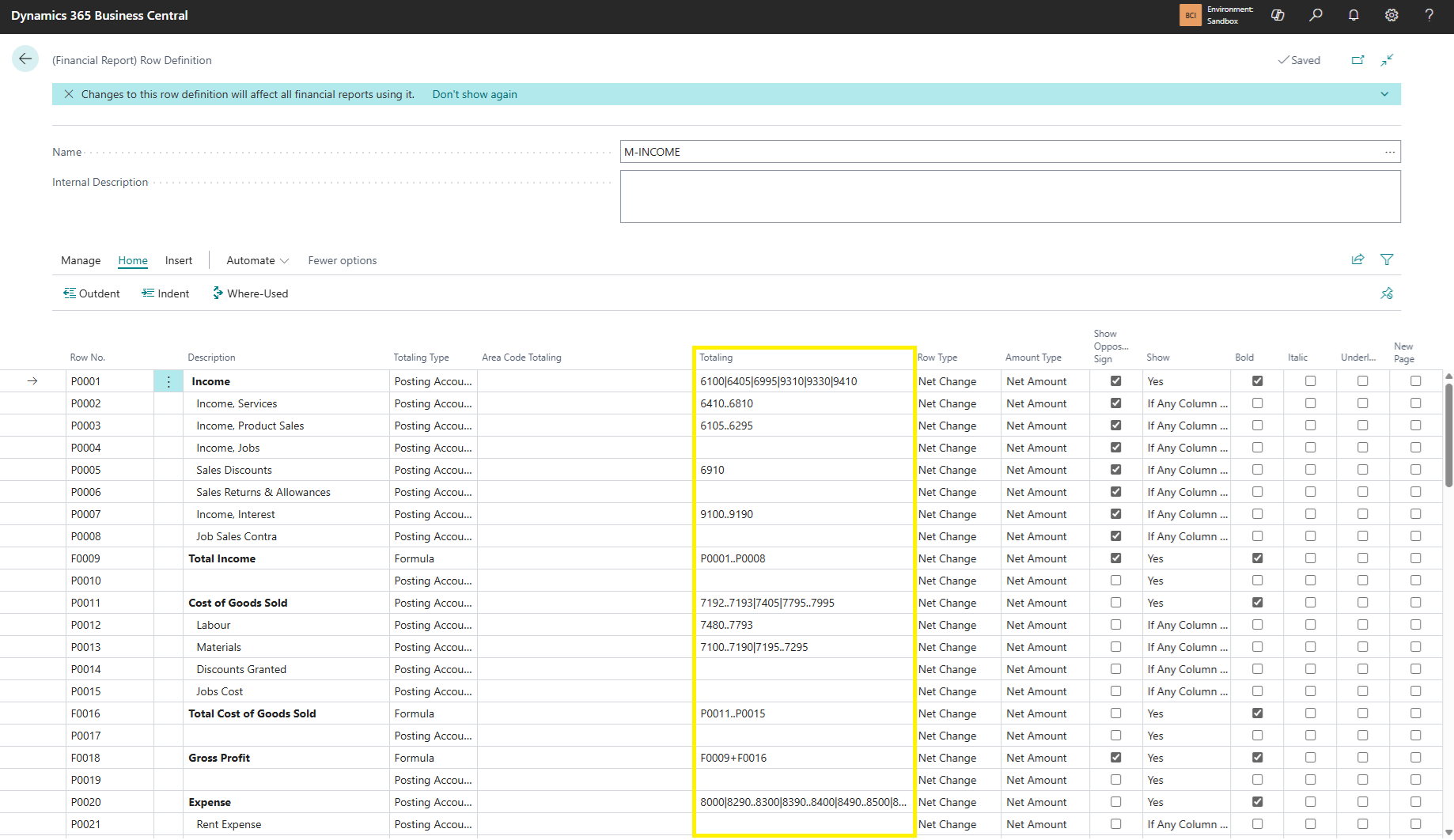
Task: Open the Settings gear
Action: (x=1392, y=15)
